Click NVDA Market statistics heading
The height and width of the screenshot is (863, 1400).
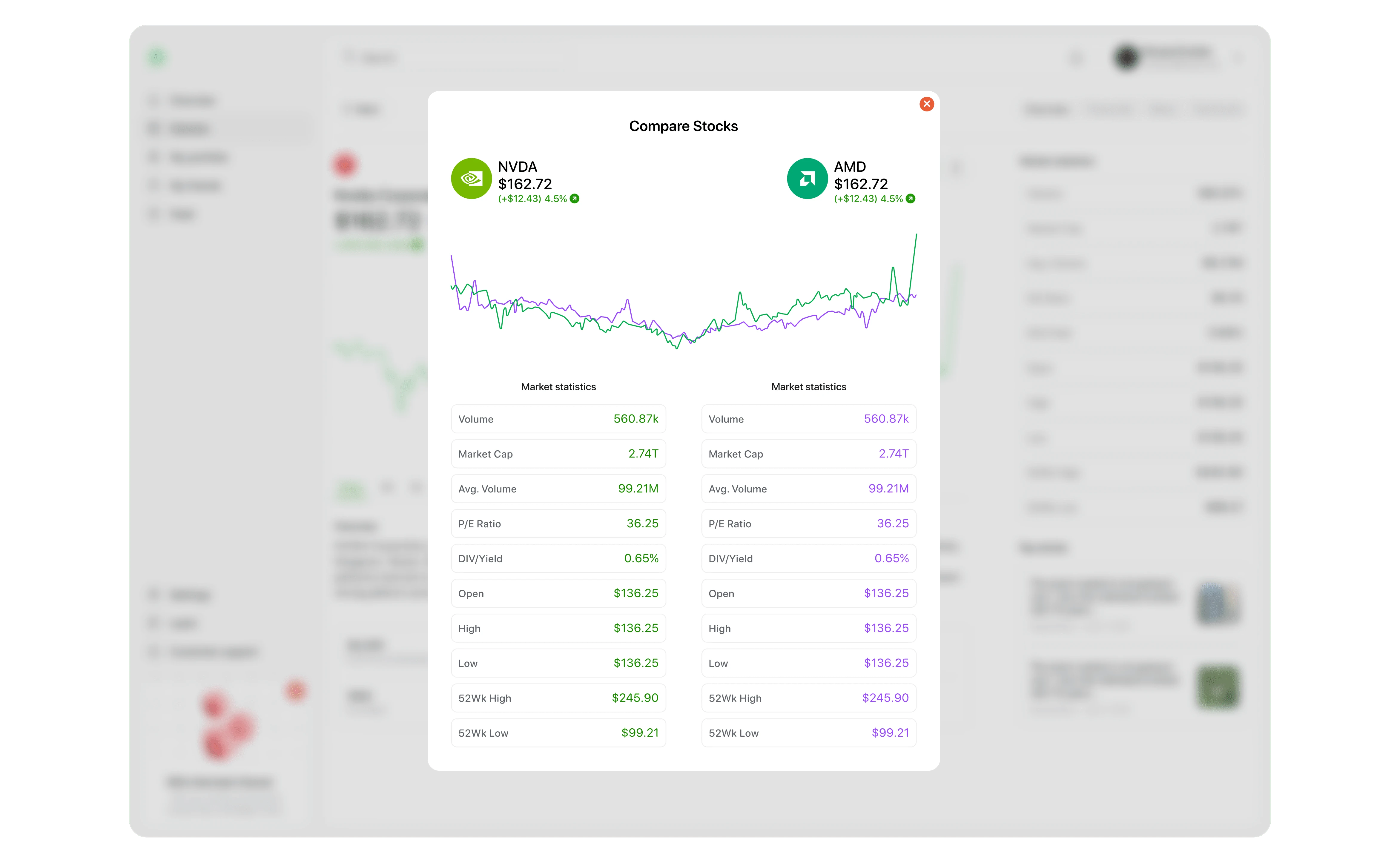tap(558, 386)
